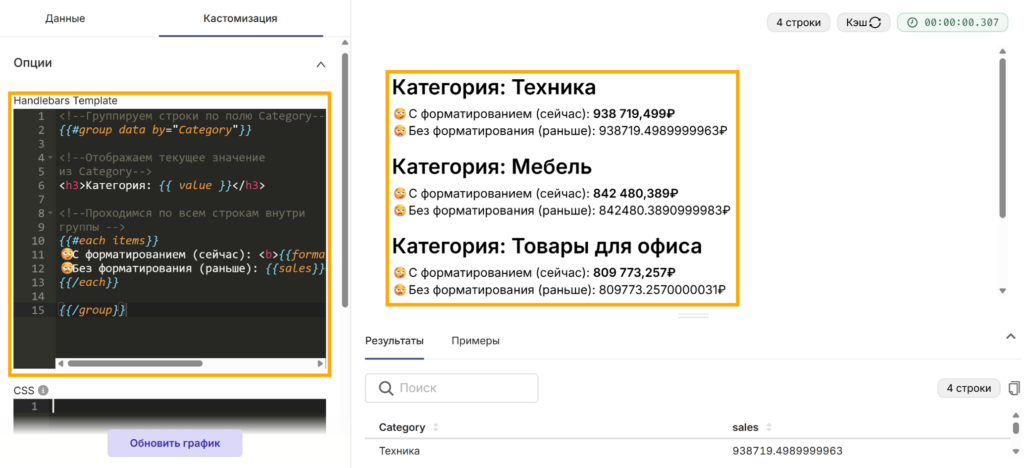The height and width of the screenshot is (468, 1024).
Task: Click the {{#each items}} code line
Action: pyautogui.click(x=108, y=241)
